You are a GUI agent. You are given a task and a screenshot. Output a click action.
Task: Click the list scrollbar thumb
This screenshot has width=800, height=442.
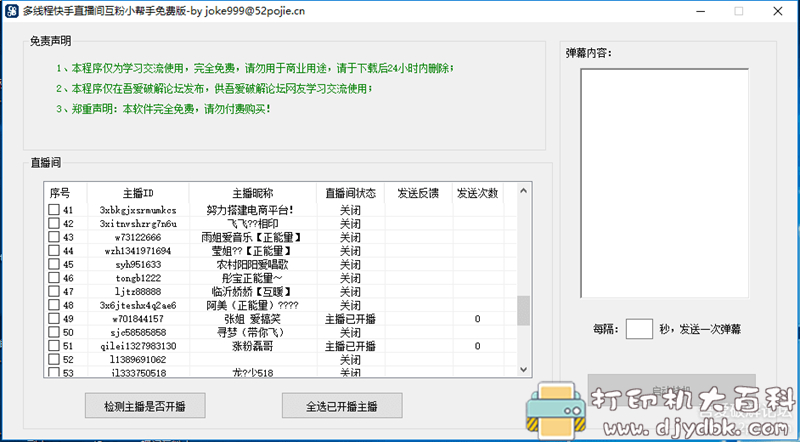tap(523, 310)
